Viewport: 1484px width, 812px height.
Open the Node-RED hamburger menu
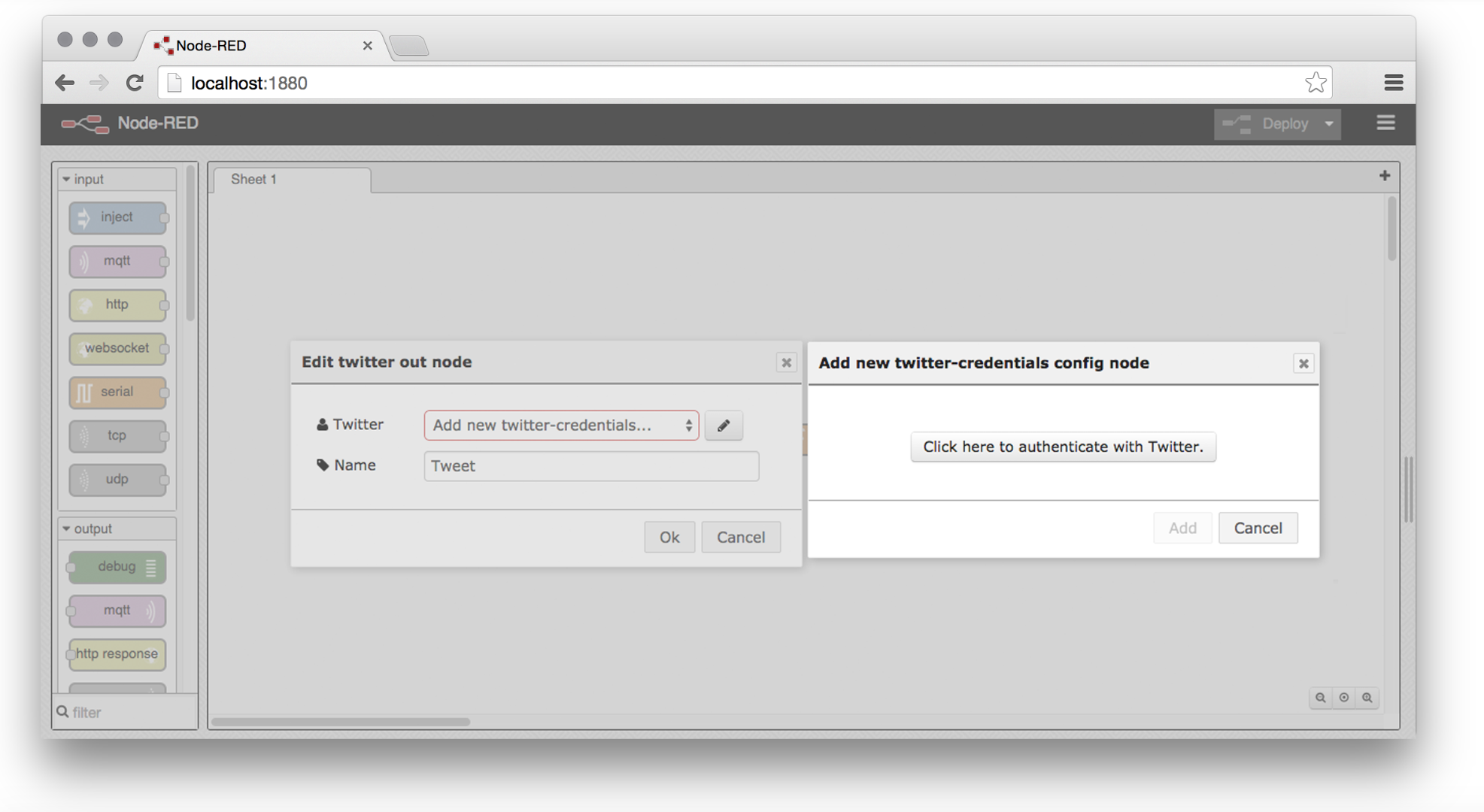coord(1385,123)
